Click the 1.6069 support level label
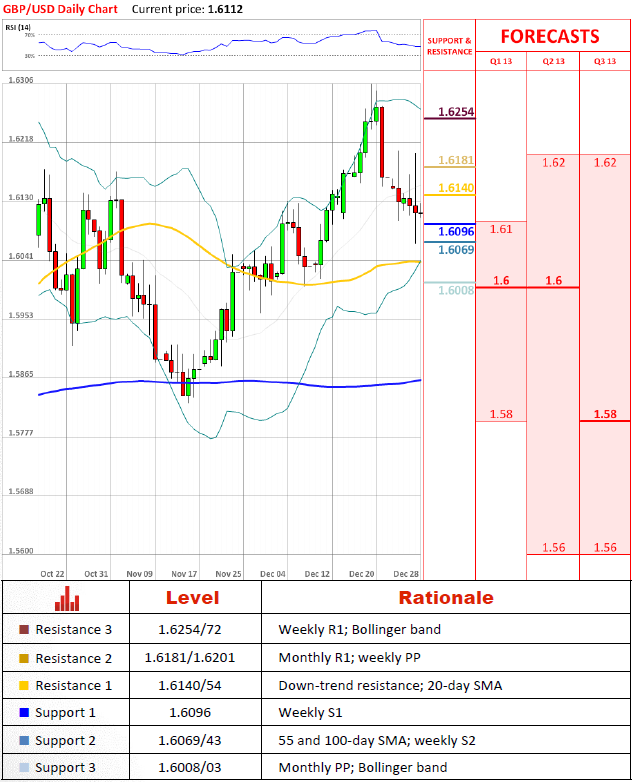 tap(456, 249)
